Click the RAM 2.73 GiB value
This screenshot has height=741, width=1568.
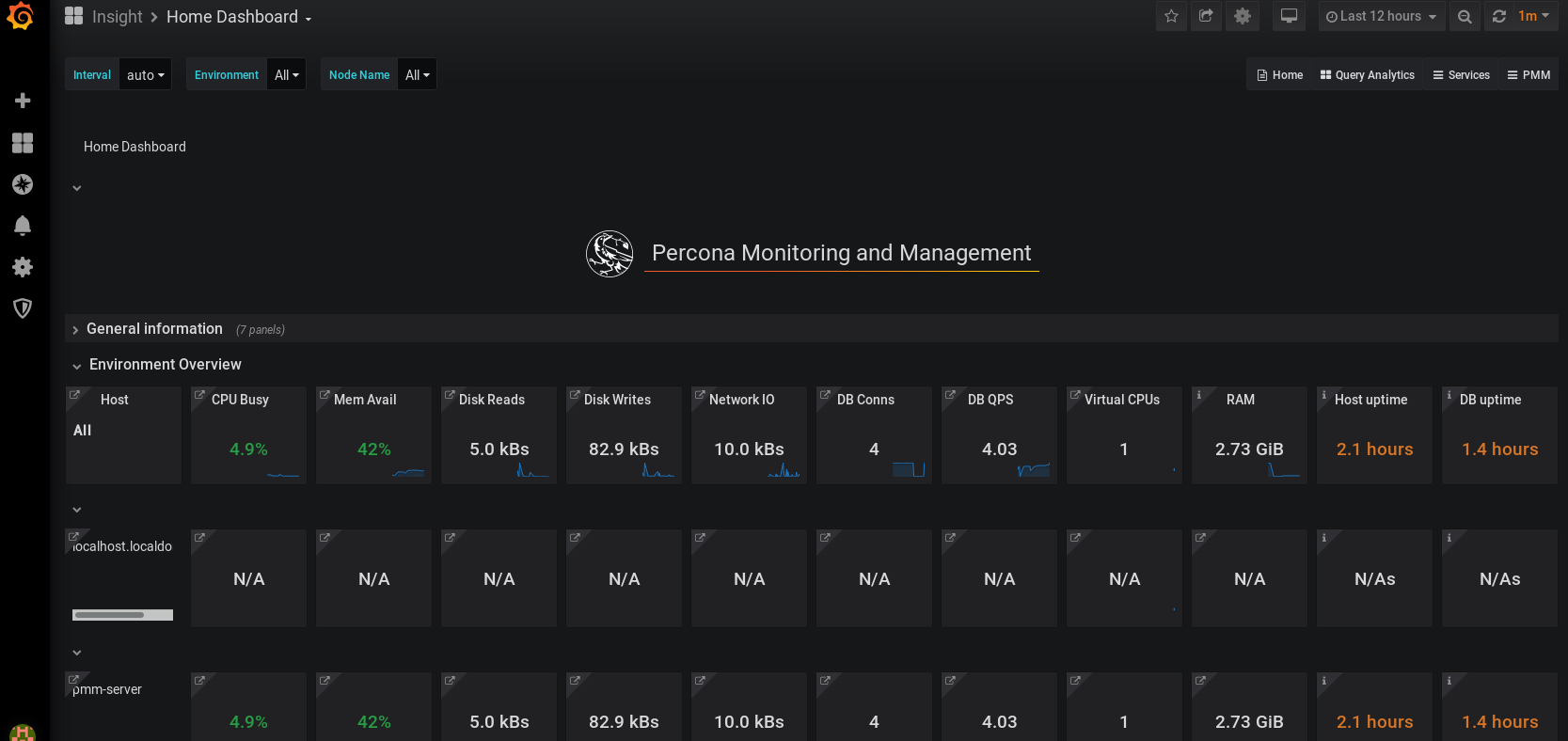[x=1249, y=449]
